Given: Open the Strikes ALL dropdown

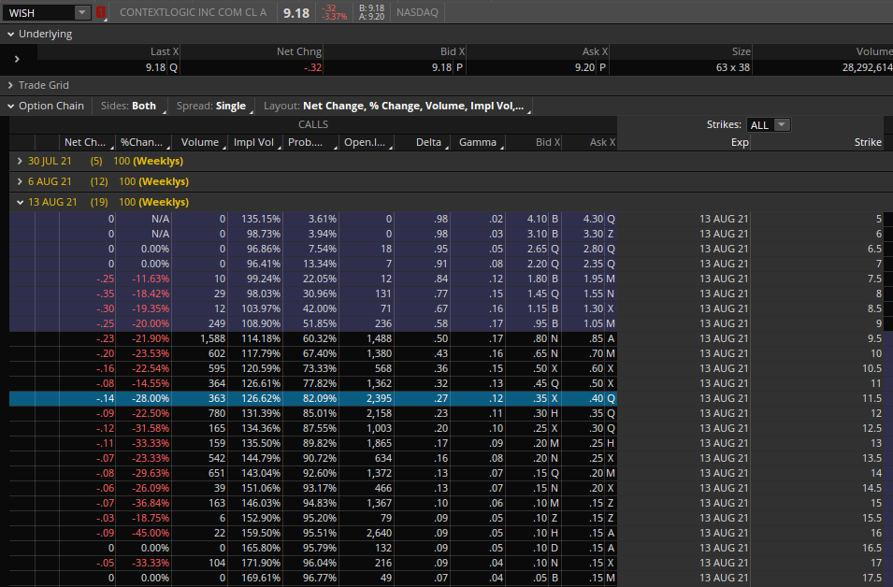Looking at the screenshot, I should point(768,125).
